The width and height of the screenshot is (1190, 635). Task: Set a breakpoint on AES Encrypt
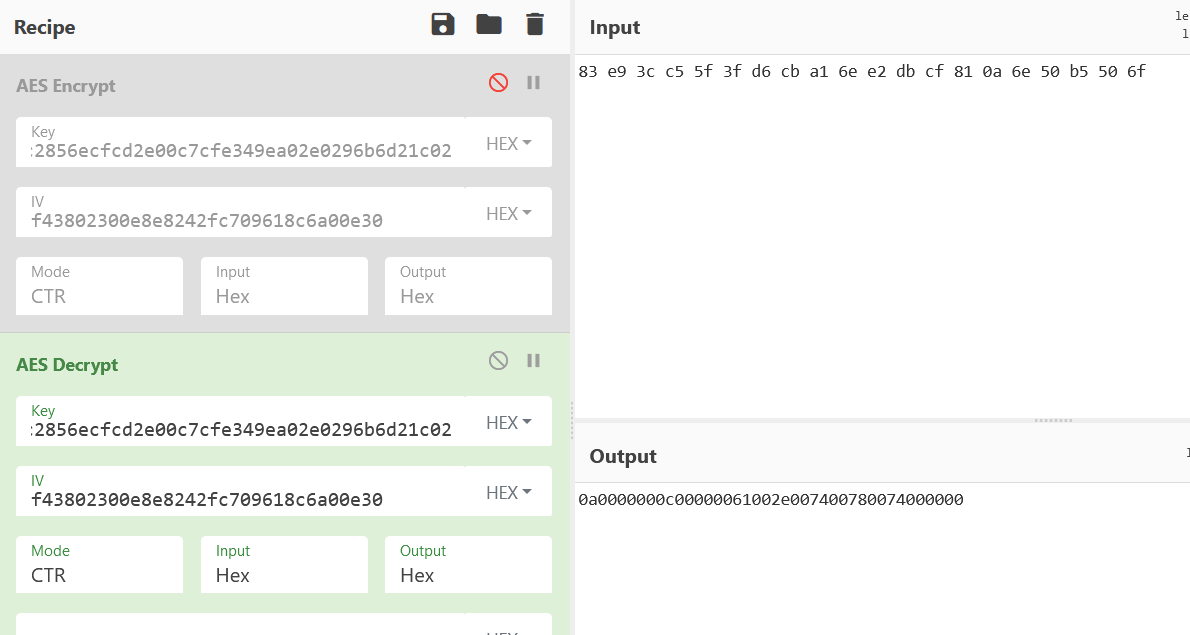(534, 82)
